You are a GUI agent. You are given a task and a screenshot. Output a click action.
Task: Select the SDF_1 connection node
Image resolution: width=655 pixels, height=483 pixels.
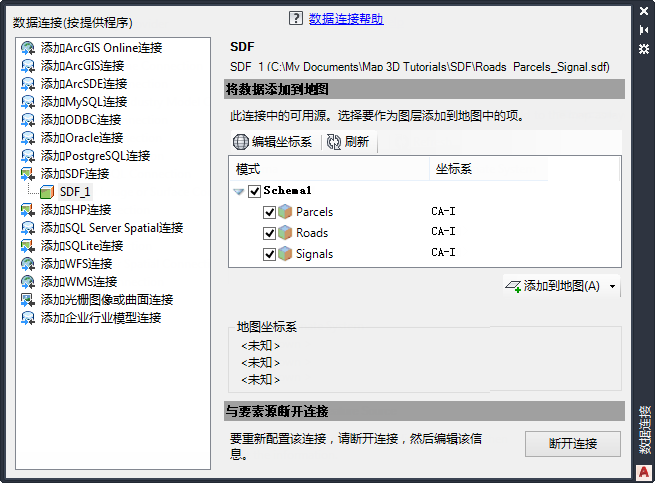pos(75,192)
